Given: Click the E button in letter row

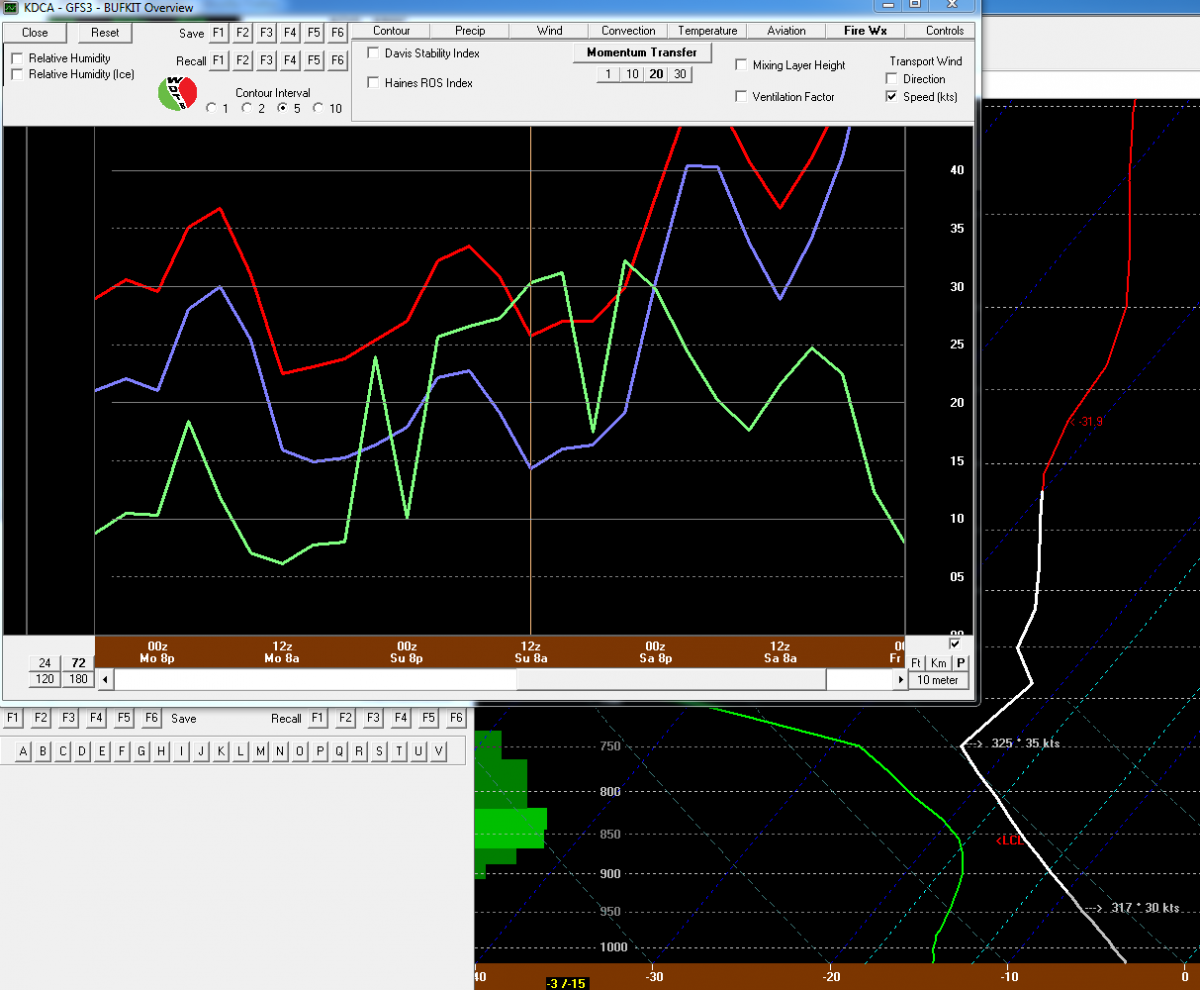Looking at the screenshot, I should coord(100,751).
